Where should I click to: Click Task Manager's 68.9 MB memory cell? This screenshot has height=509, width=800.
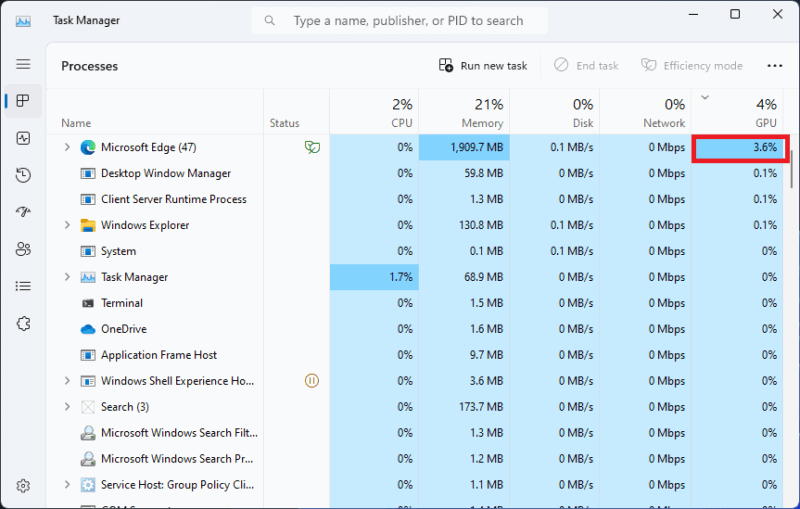[464, 277]
